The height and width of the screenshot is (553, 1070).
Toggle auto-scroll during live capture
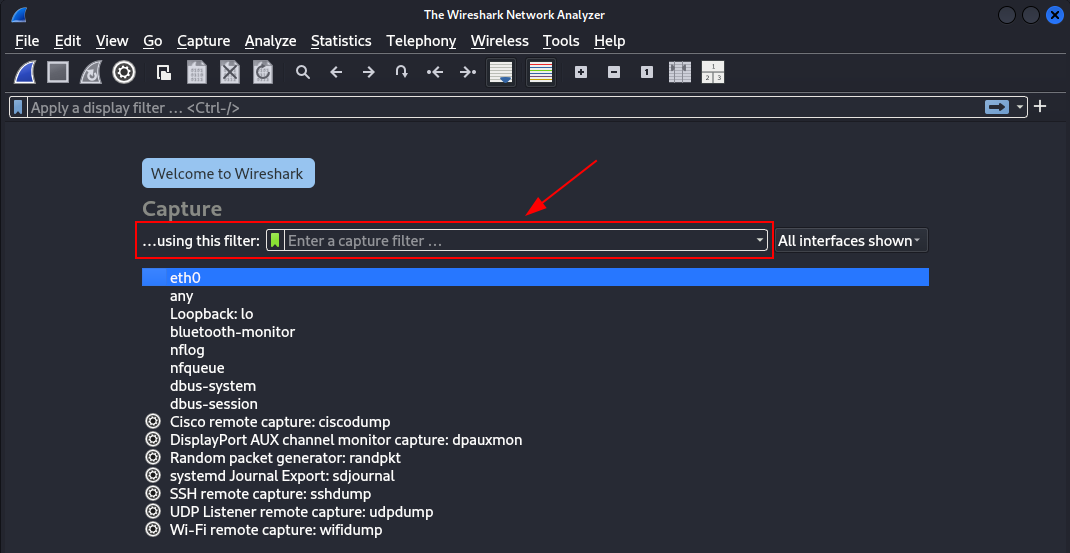[x=501, y=72]
